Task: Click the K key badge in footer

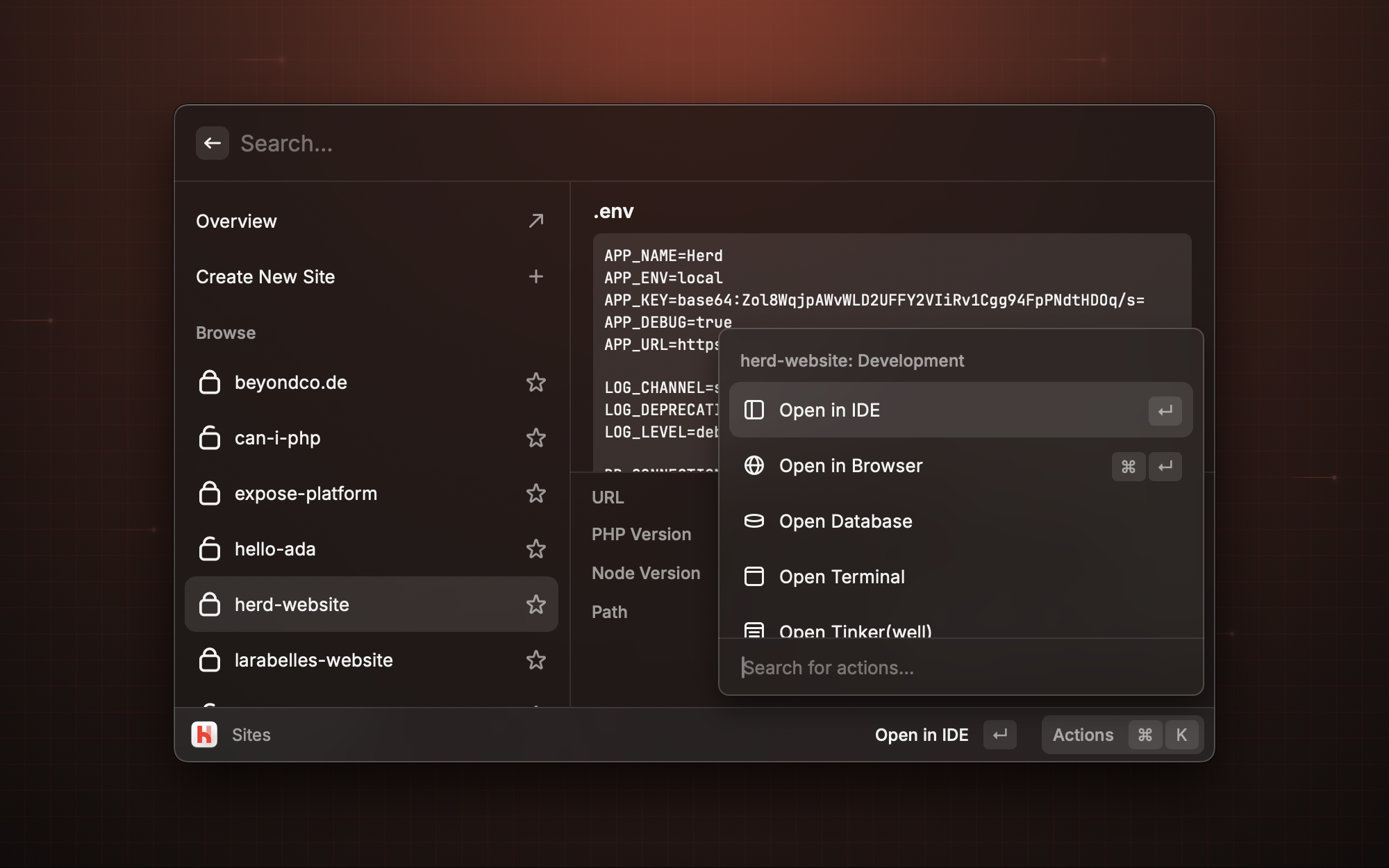Action: tap(1181, 735)
